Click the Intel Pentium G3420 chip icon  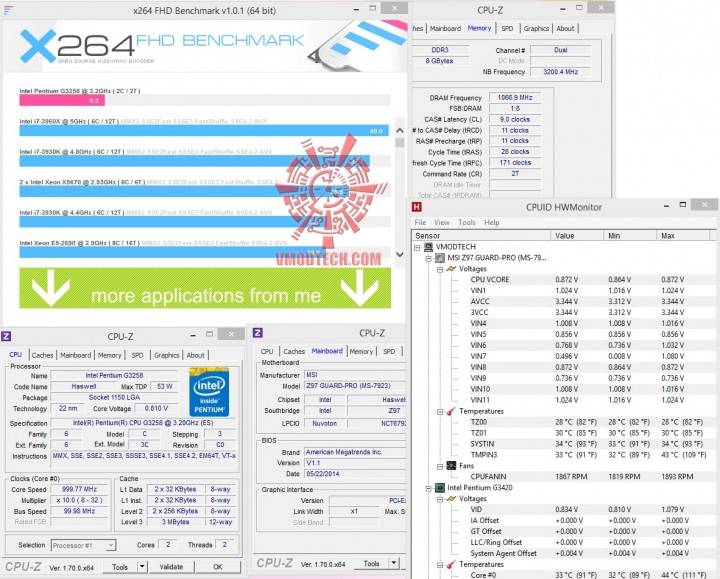tap(439, 488)
